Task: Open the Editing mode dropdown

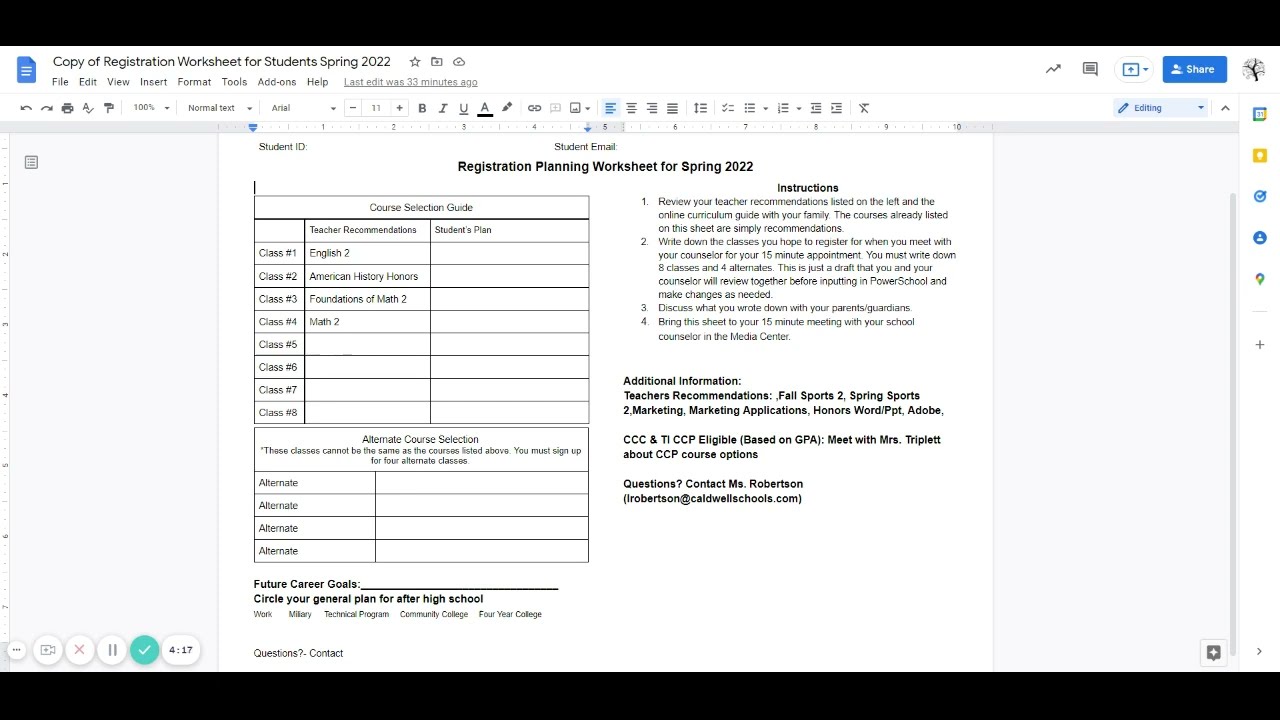Action: coord(1161,108)
